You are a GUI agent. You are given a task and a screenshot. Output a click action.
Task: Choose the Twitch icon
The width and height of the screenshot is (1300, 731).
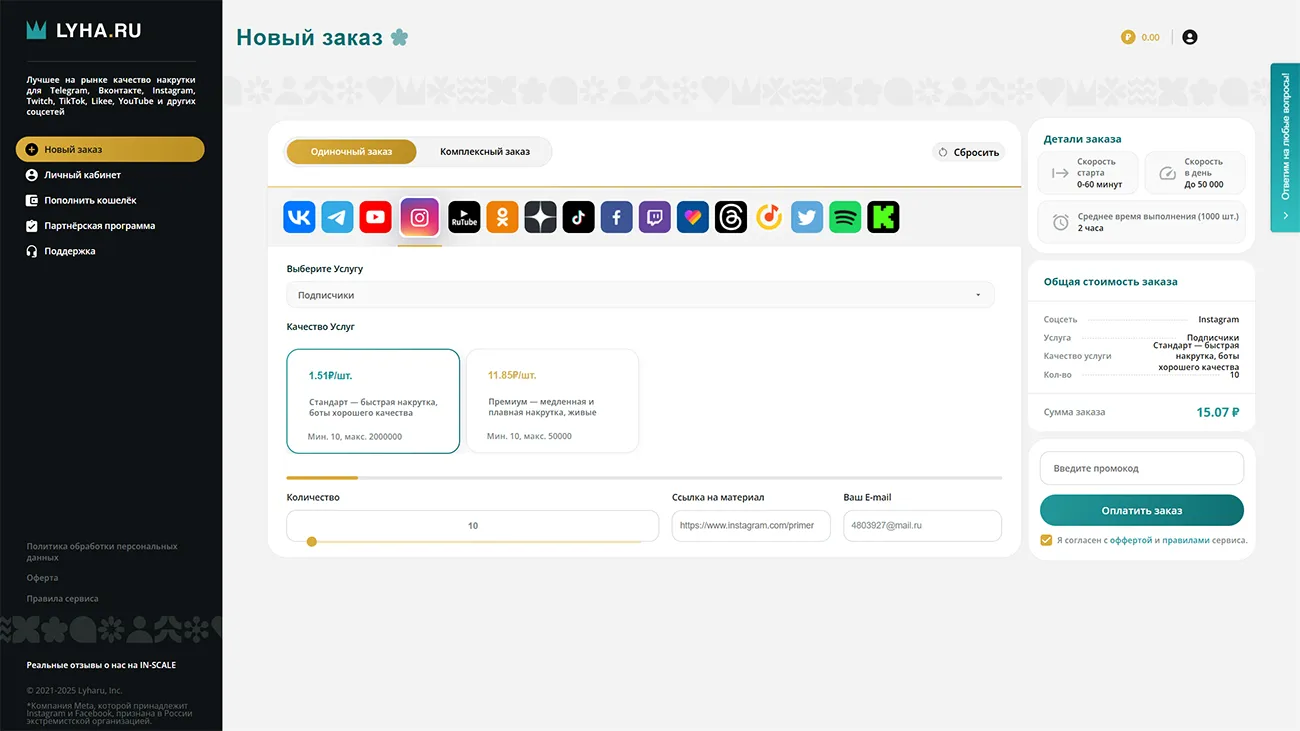(655, 217)
